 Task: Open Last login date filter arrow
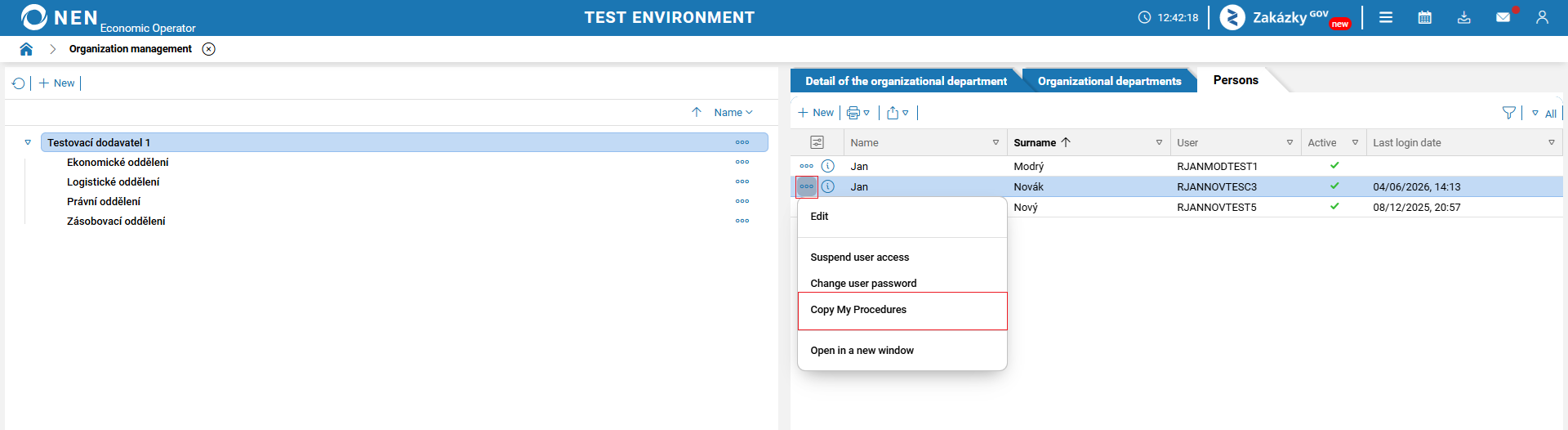coord(1552,142)
